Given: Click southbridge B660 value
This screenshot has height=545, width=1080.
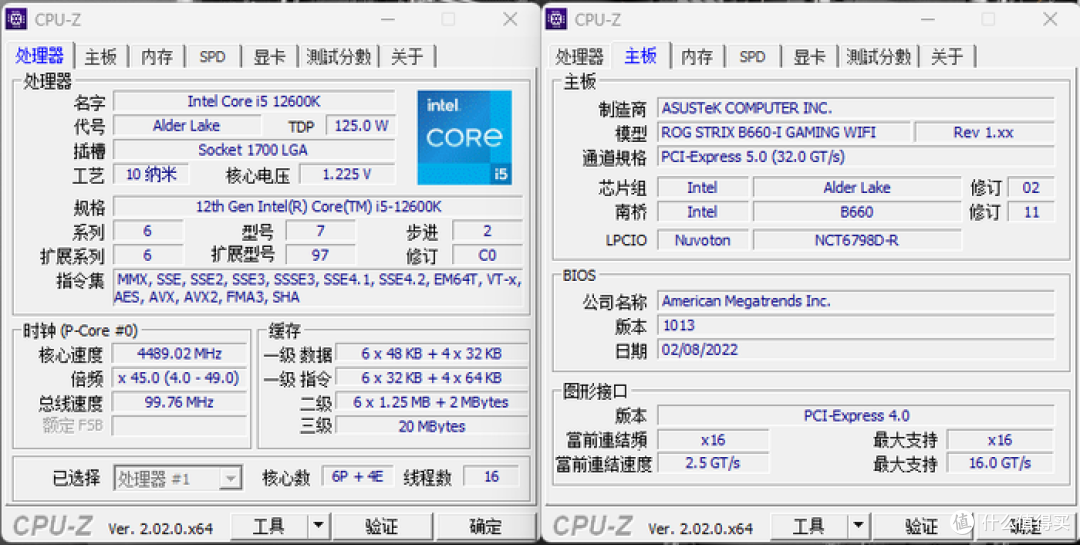Looking at the screenshot, I should tap(857, 212).
